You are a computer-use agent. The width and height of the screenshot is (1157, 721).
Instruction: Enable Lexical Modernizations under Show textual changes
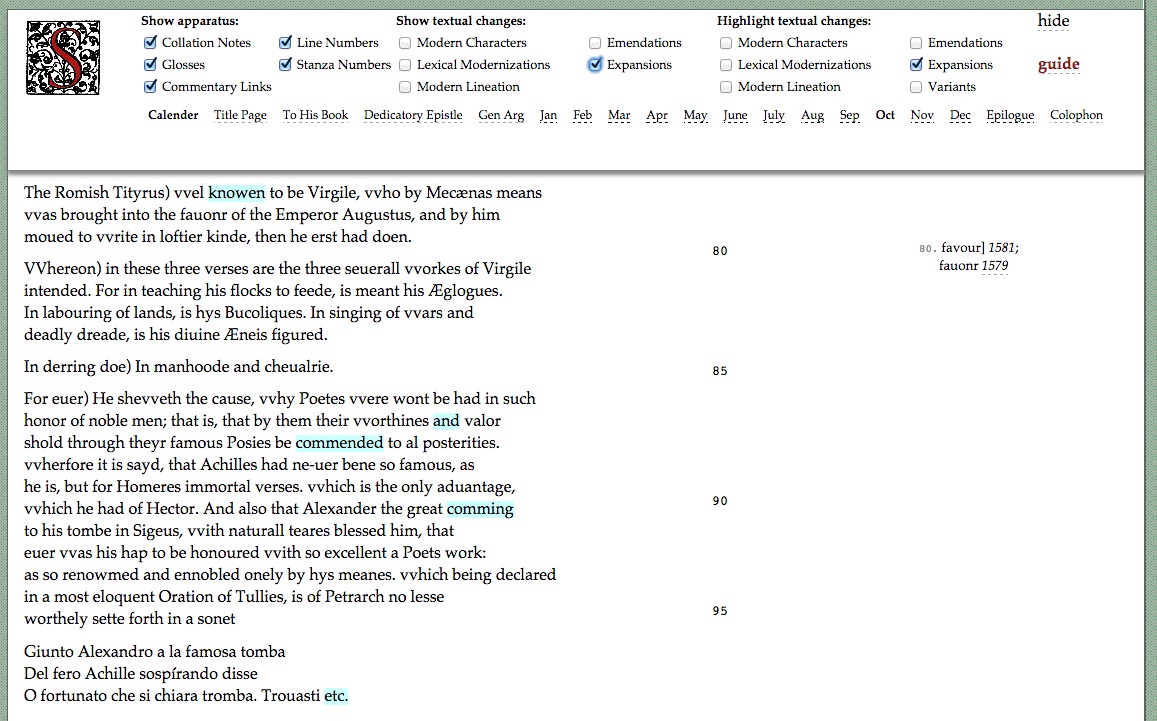(406, 65)
